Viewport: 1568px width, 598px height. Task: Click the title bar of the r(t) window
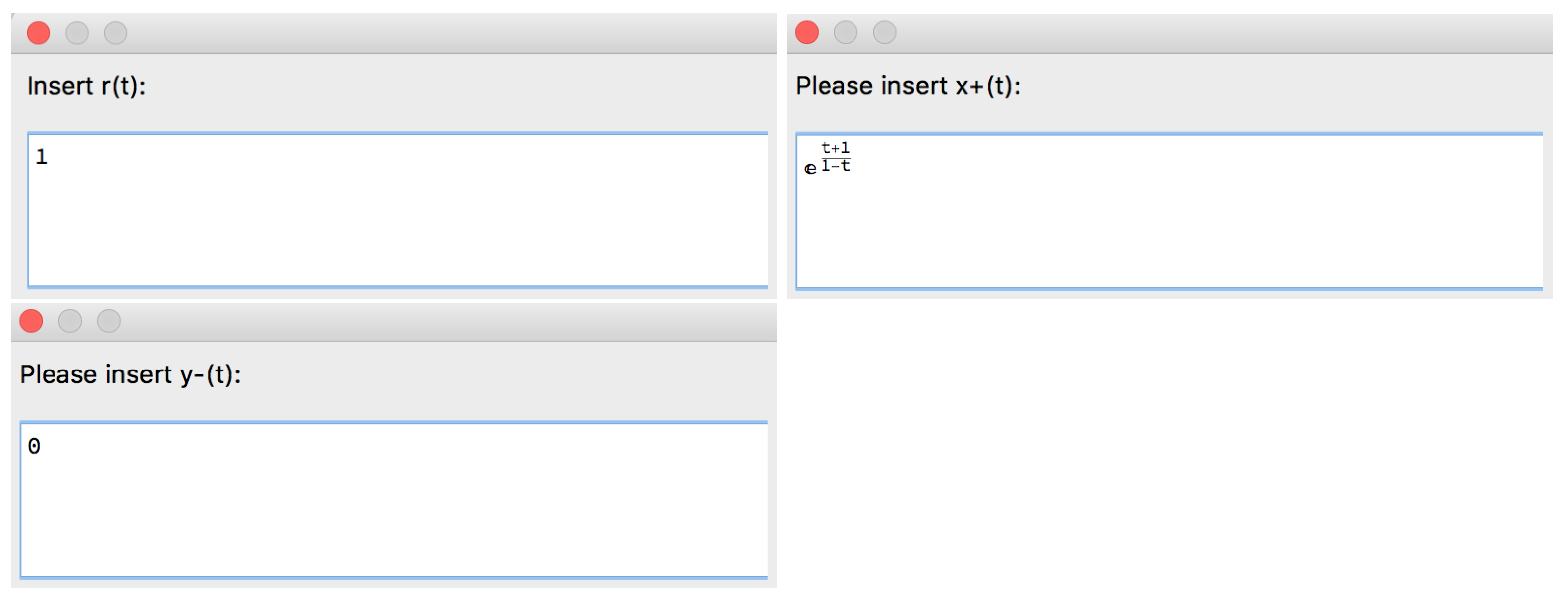click(x=426, y=33)
